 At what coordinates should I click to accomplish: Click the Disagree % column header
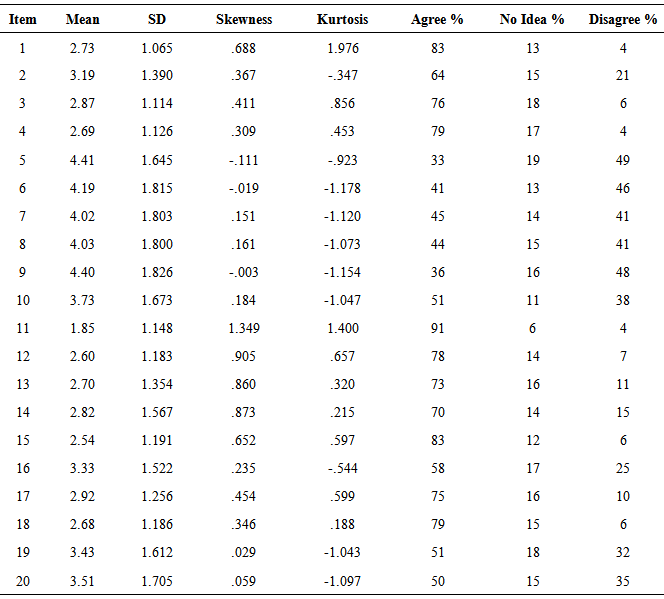pos(623,20)
